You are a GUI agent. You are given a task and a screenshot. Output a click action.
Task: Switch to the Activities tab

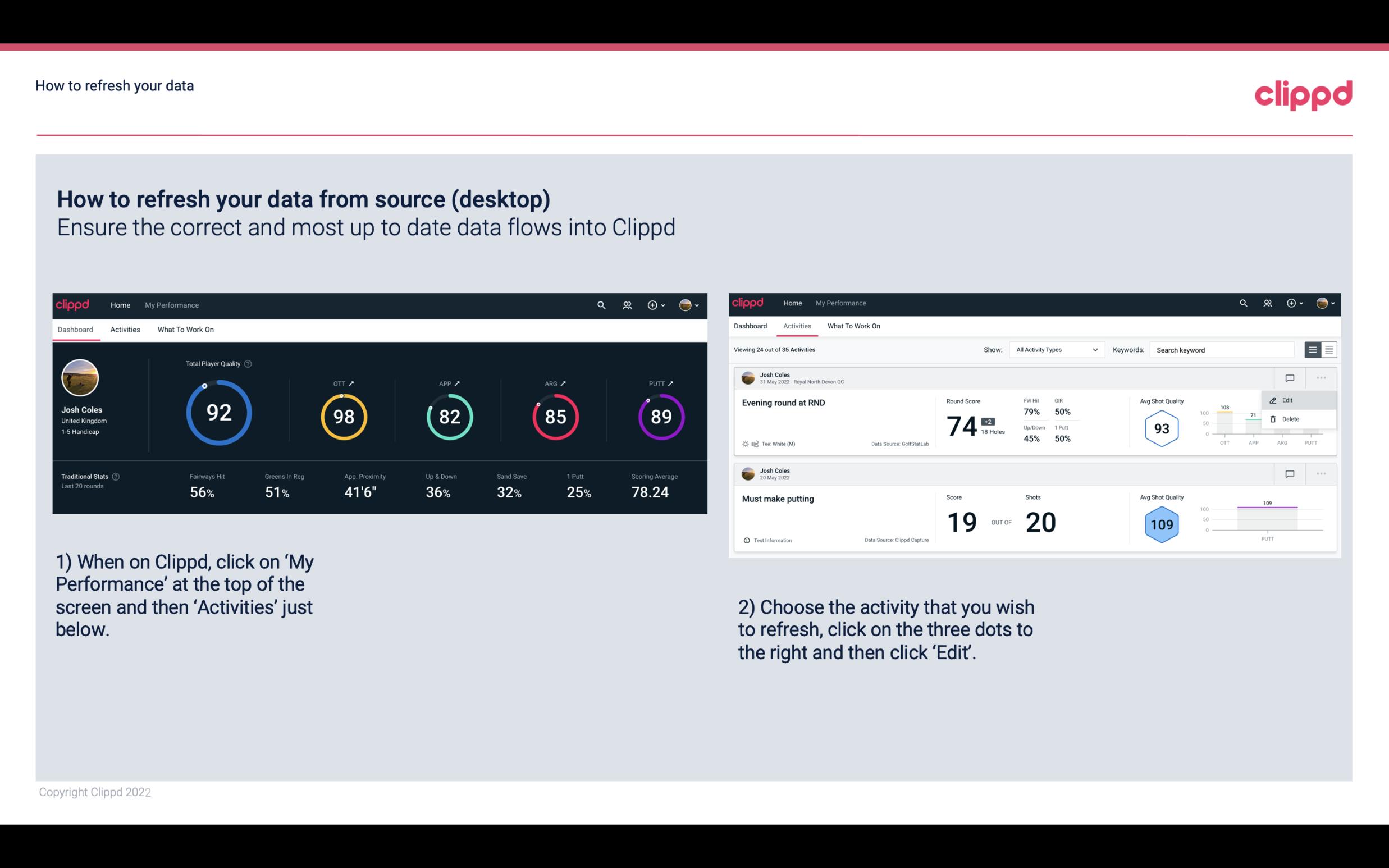click(x=125, y=329)
